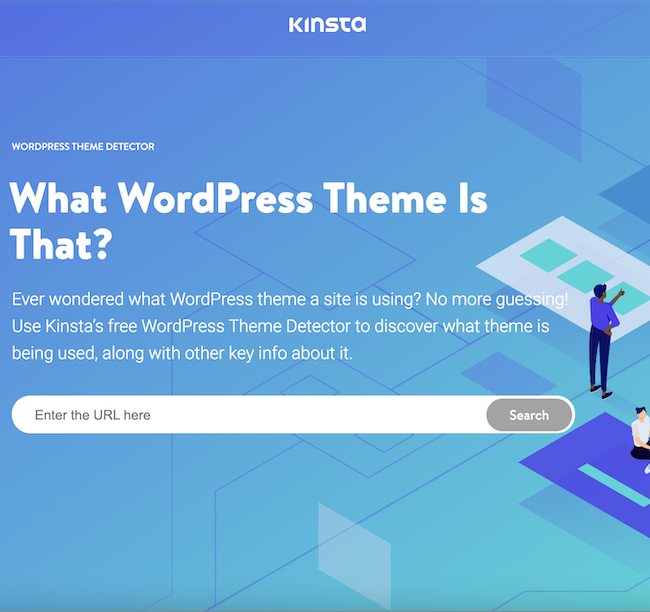The width and height of the screenshot is (650, 612).
Task: Click the Kinsta logo in the header
Action: pos(326,23)
